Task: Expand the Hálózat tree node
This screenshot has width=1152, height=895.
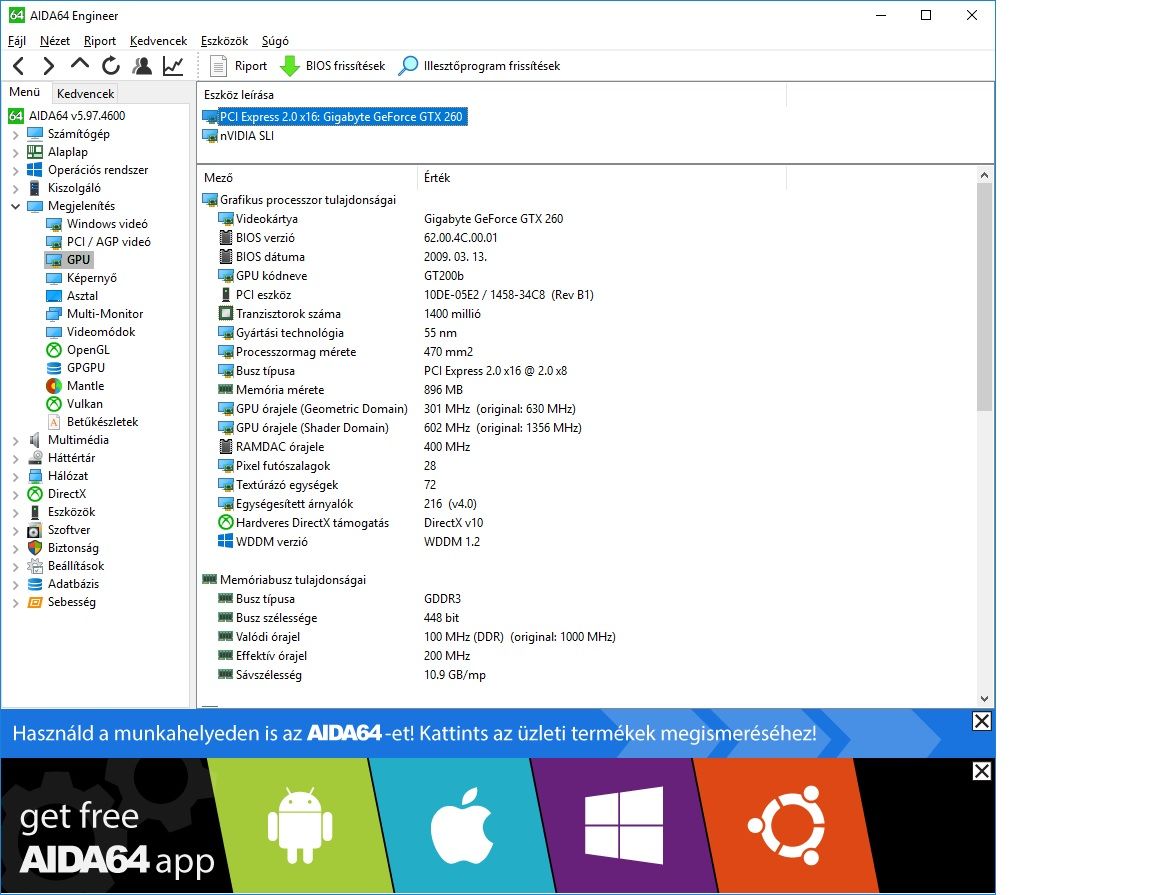Action: point(15,476)
